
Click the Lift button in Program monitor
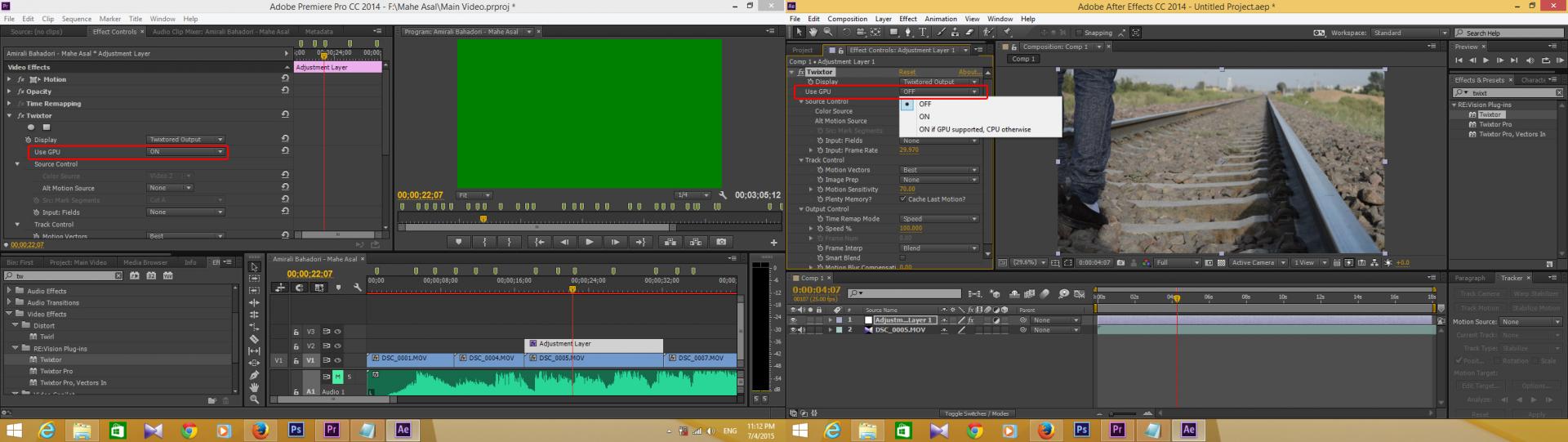670,242
